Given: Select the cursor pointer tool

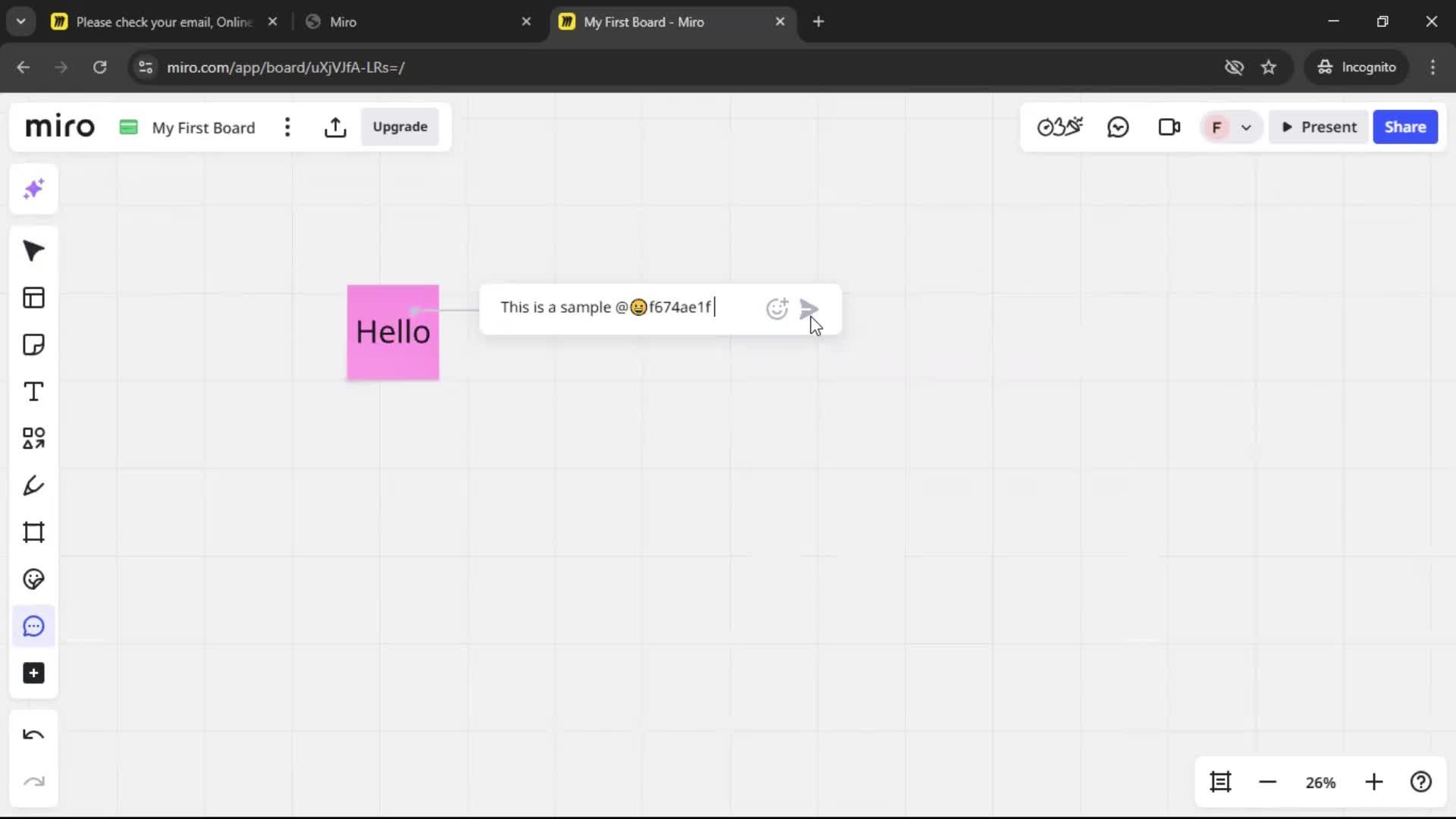Looking at the screenshot, I should 33,251.
